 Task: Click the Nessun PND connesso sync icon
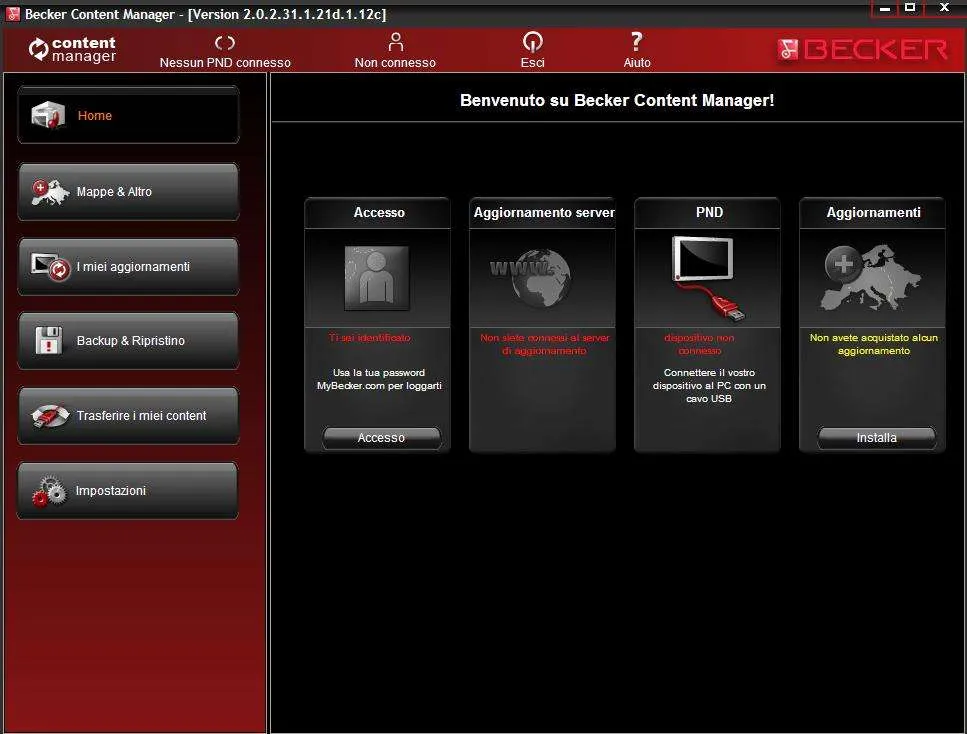(x=224, y=43)
